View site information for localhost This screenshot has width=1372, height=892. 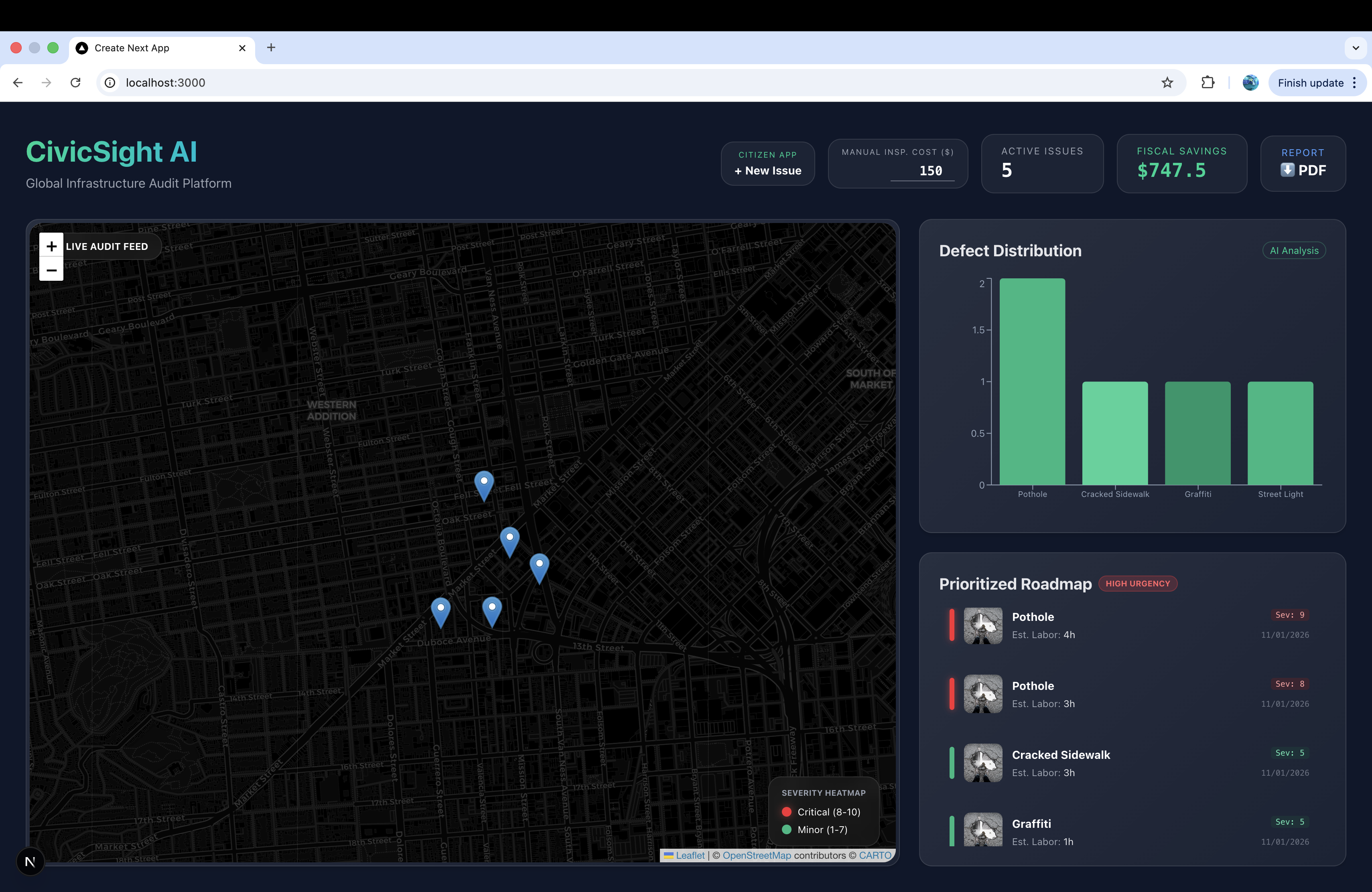(x=110, y=83)
